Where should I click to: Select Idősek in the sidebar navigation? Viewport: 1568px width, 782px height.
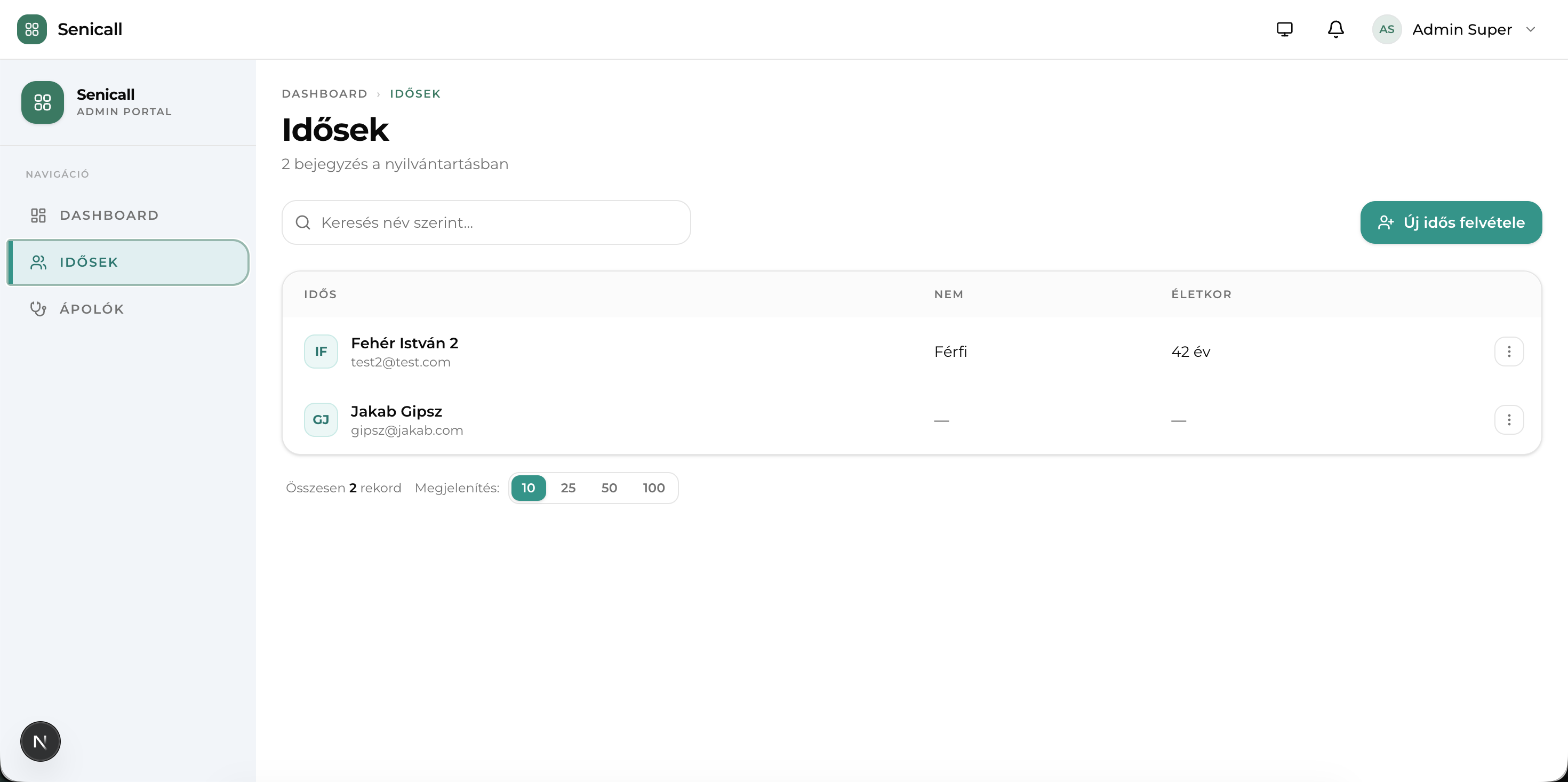128,262
